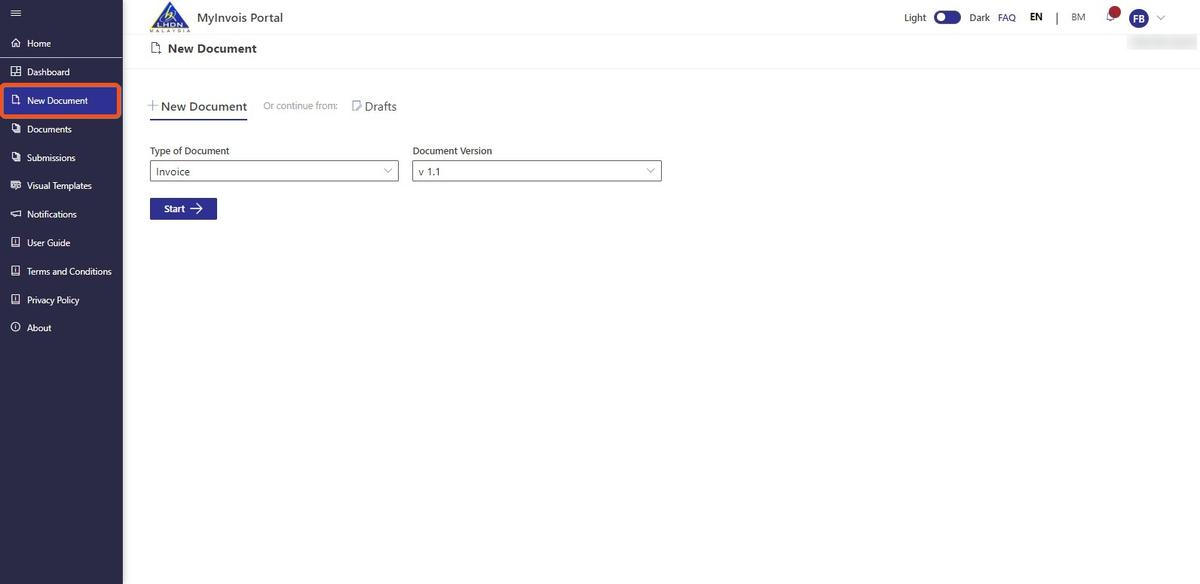Toggle the Light/Dark theme switch

click(x=947, y=17)
